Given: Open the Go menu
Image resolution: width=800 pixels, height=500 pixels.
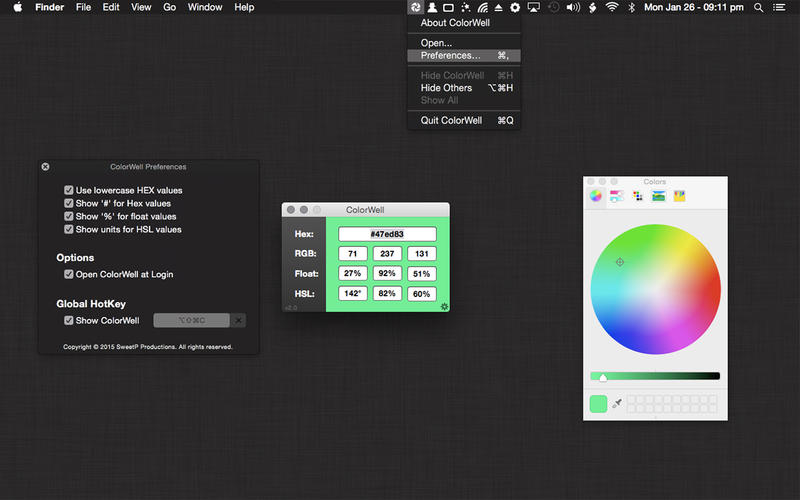Looking at the screenshot, I should pos(169,7).
